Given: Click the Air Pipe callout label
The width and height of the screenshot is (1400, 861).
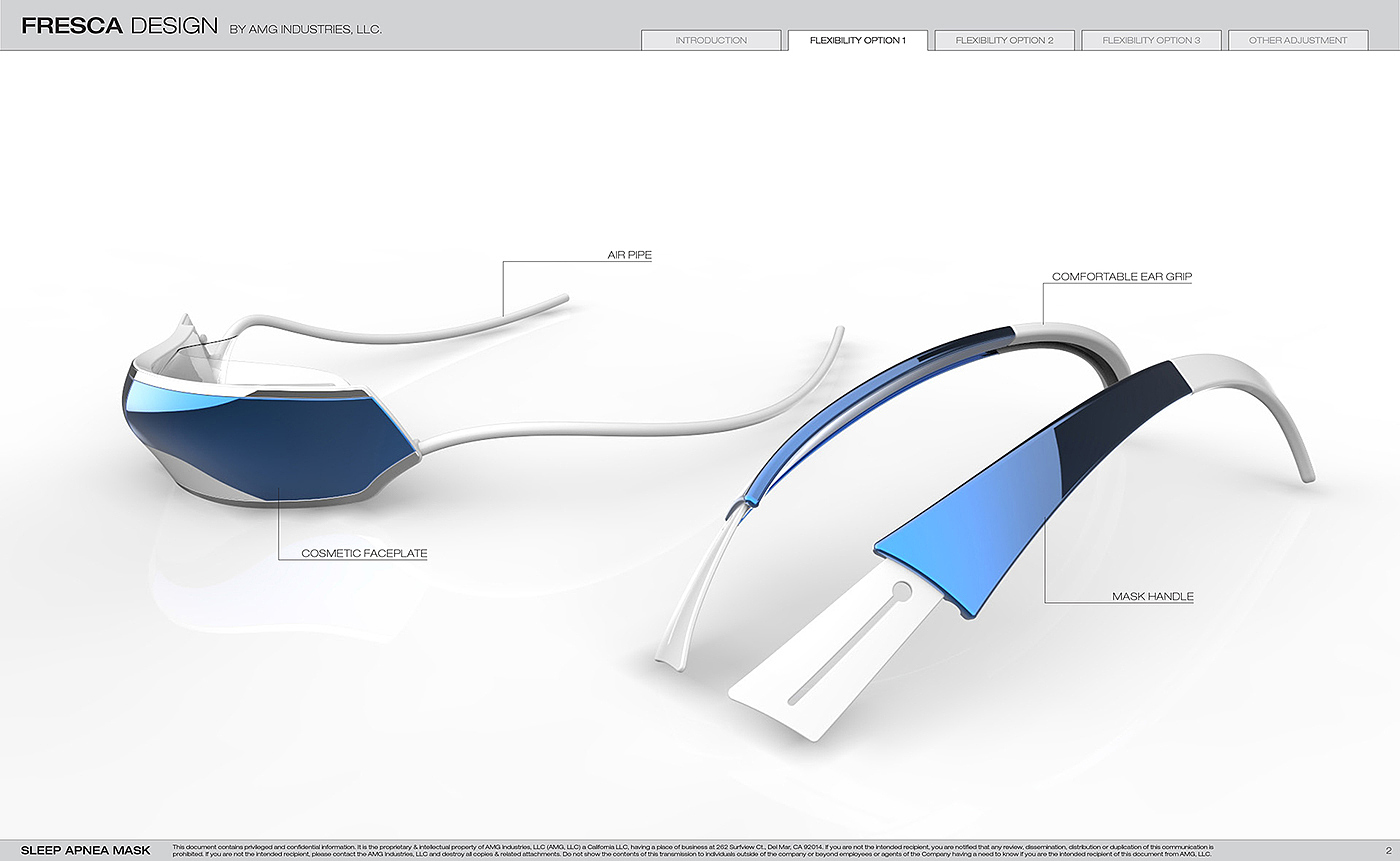Looking at the screenshot, I should coord(629,256).
